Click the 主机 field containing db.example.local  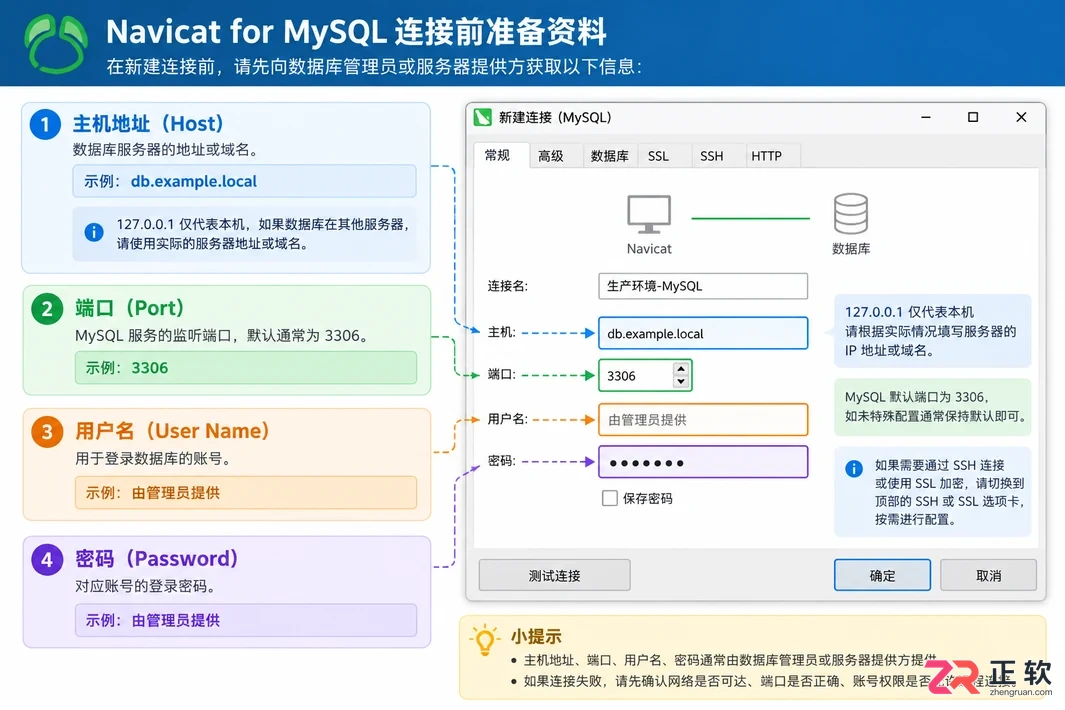[703, 334]
